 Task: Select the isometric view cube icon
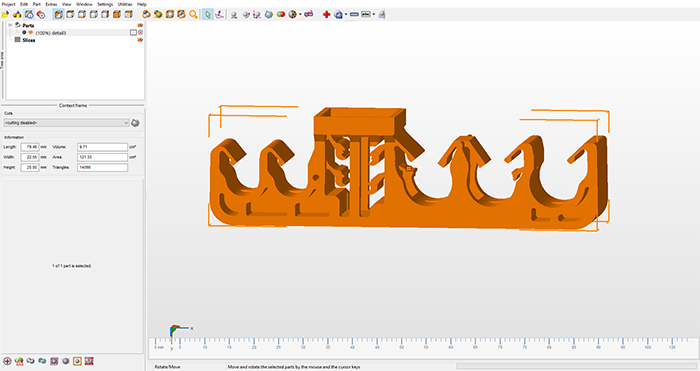[58, 14]
